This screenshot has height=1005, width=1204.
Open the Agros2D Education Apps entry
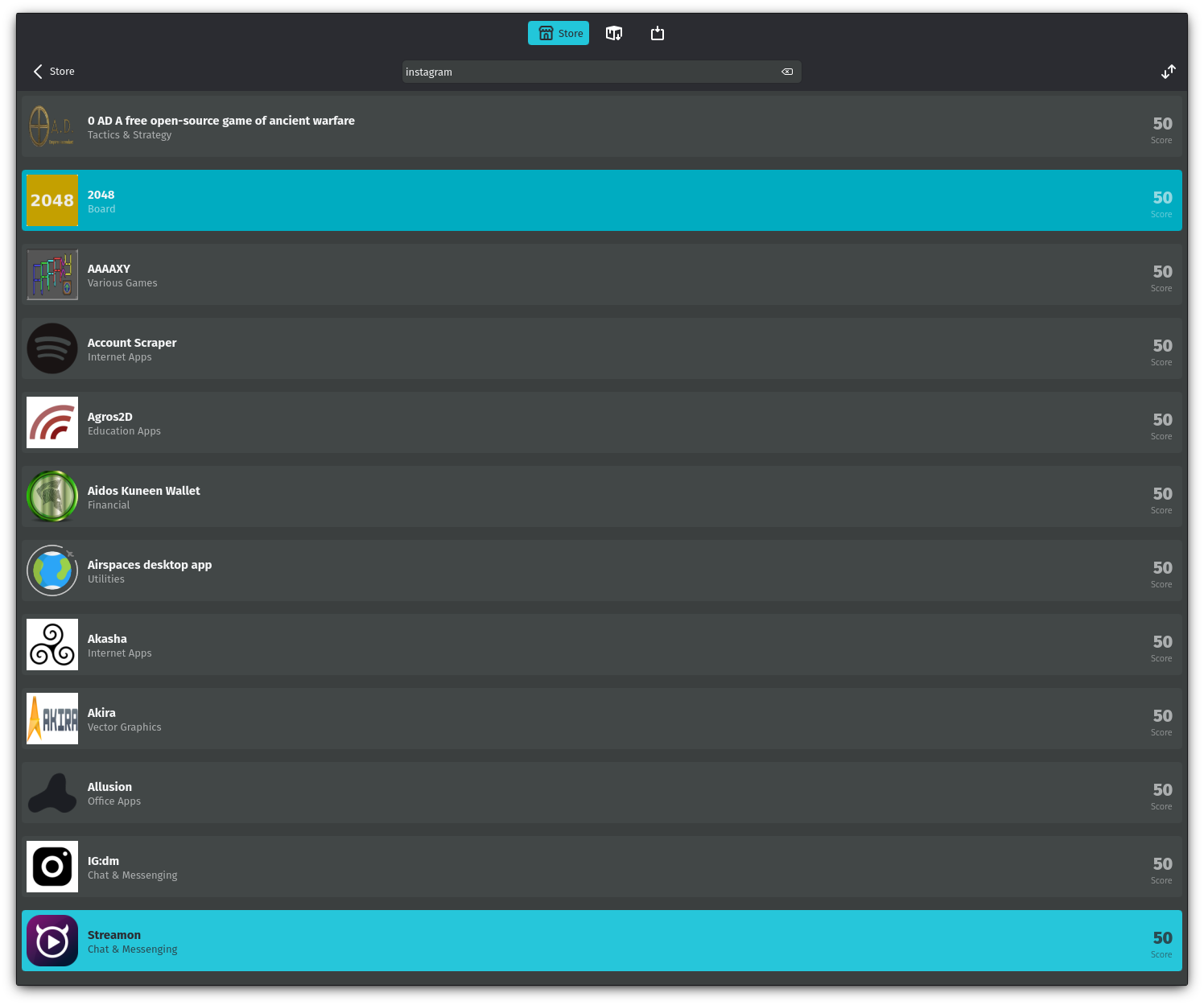tap(563, 422)
